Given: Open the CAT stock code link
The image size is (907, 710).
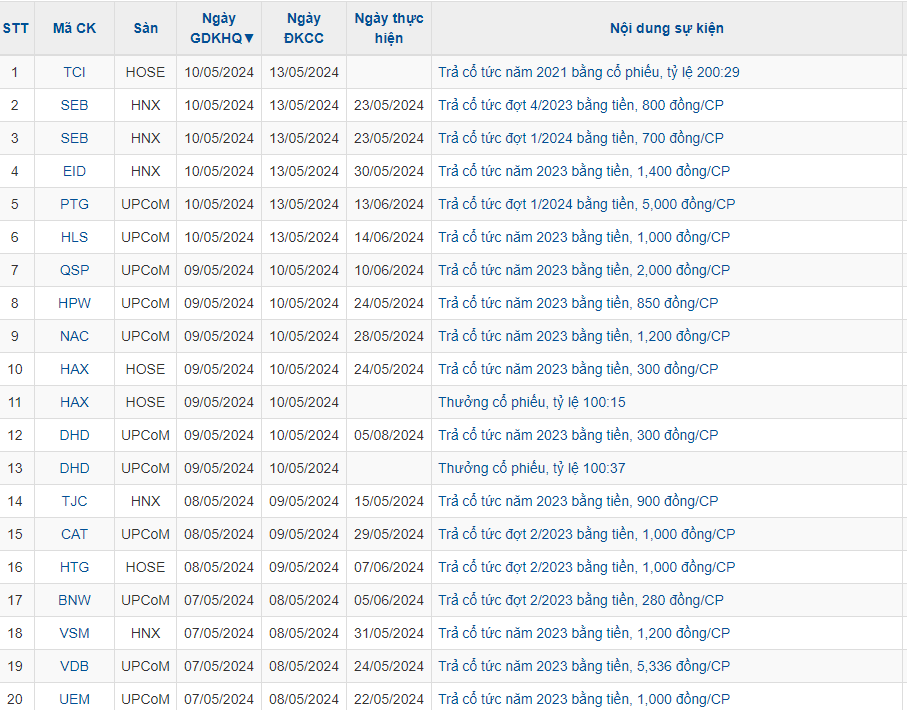Looking at the screenshot, I should point(74,534).
